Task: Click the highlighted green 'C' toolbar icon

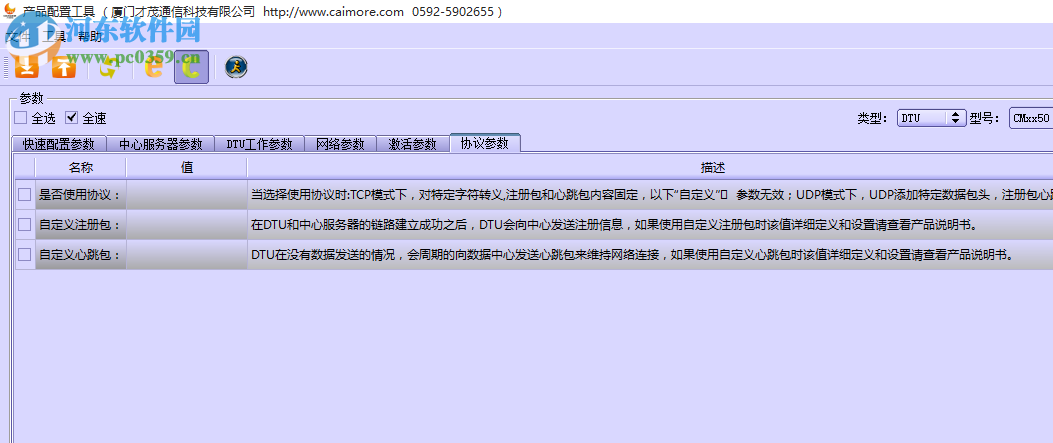Action: pos(191,67)
